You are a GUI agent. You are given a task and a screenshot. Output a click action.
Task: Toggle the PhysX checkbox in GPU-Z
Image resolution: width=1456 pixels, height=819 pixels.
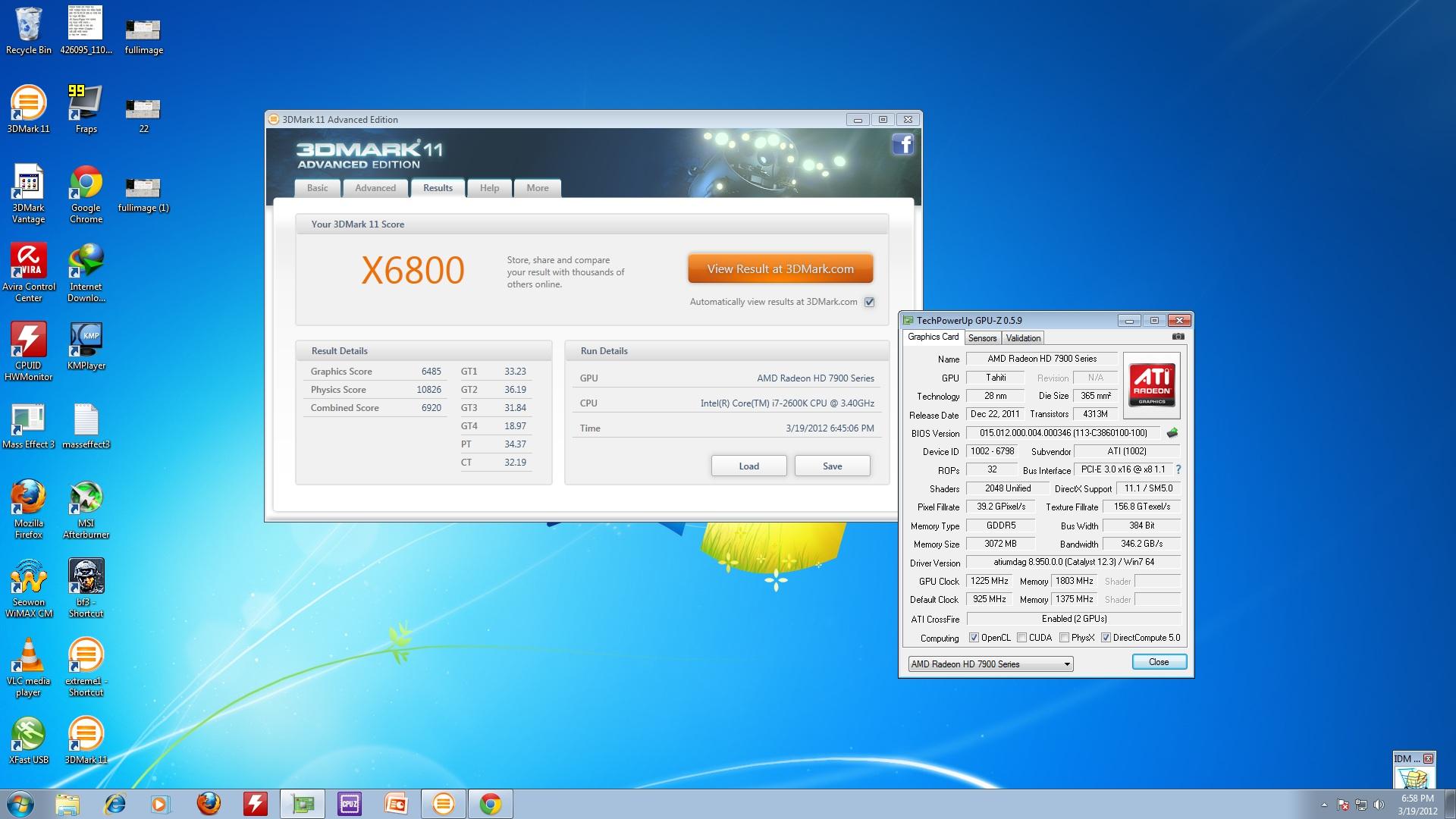(1064, 638)
